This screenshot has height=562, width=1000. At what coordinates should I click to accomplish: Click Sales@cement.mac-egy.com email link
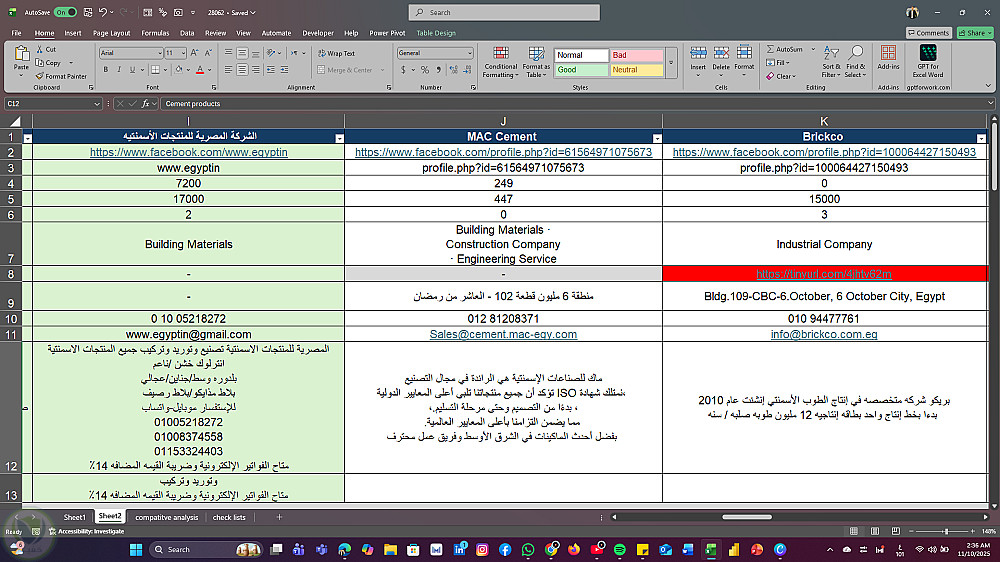503,334
